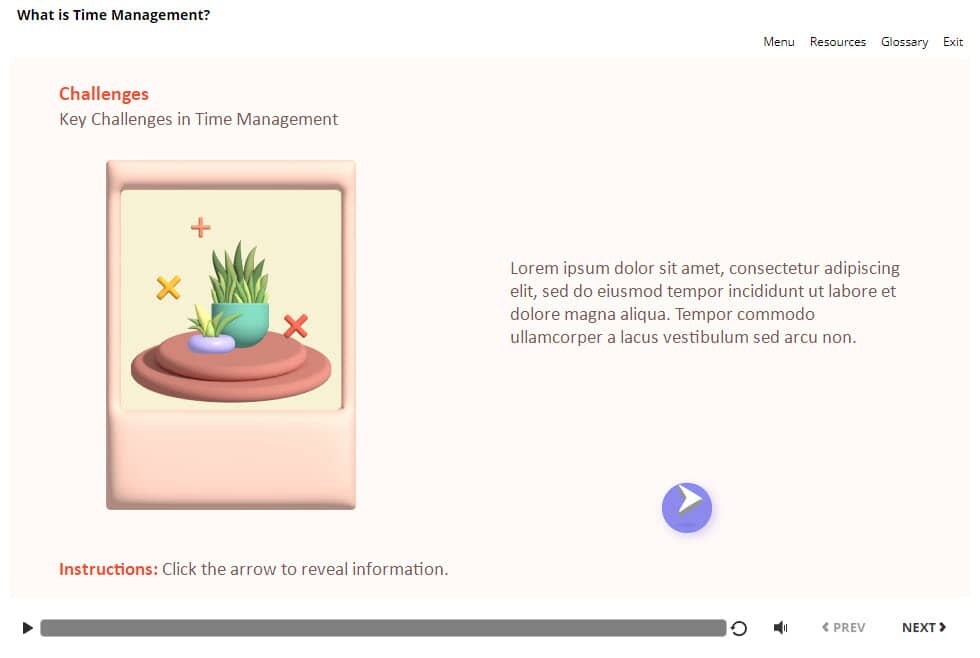Return to previous slide with PREV
Image resolution: width=980 pixels, height=658 pixels.
pyautogui.click(x=843, y=627)
